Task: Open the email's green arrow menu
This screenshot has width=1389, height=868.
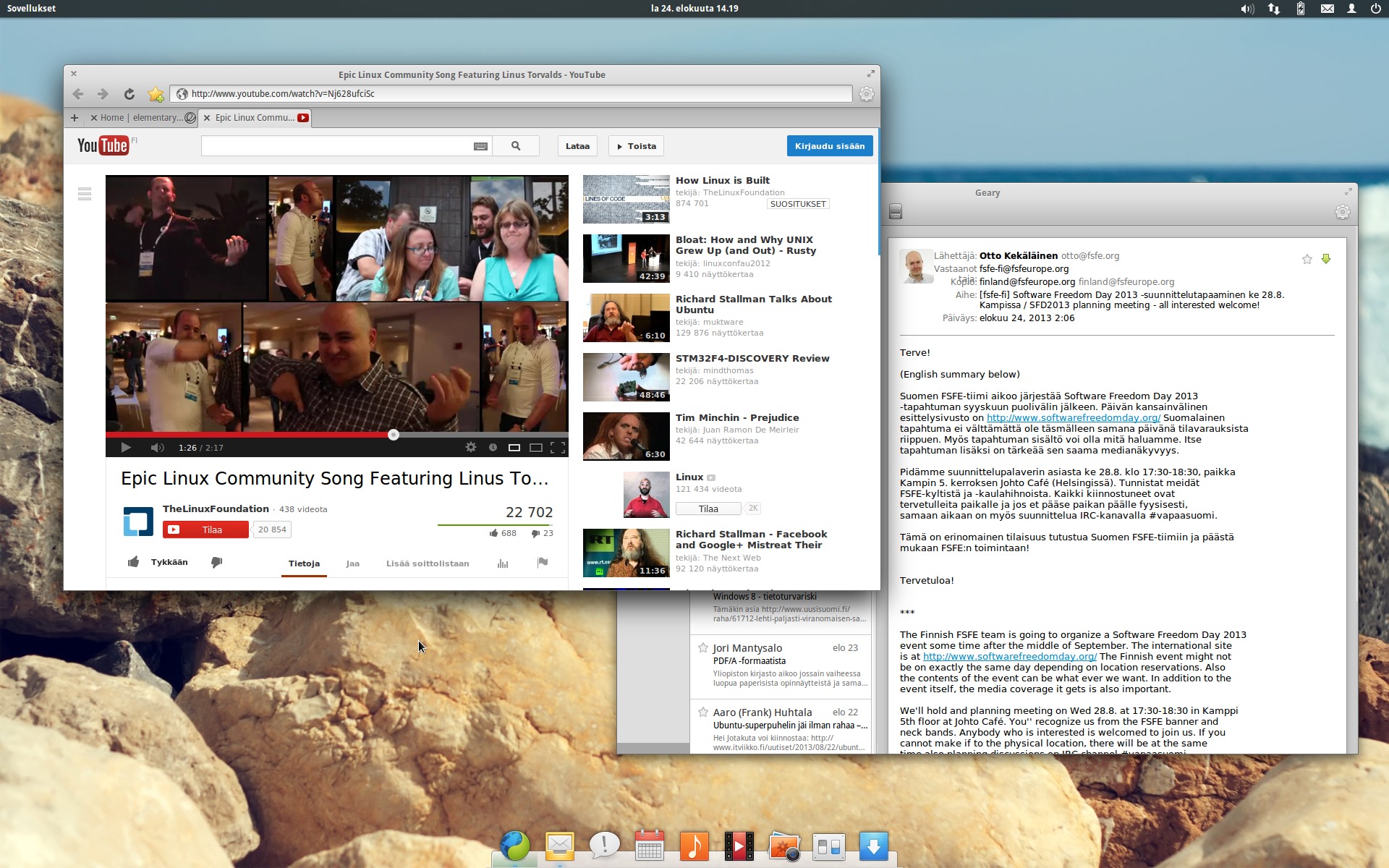Action: [1326, 259]
